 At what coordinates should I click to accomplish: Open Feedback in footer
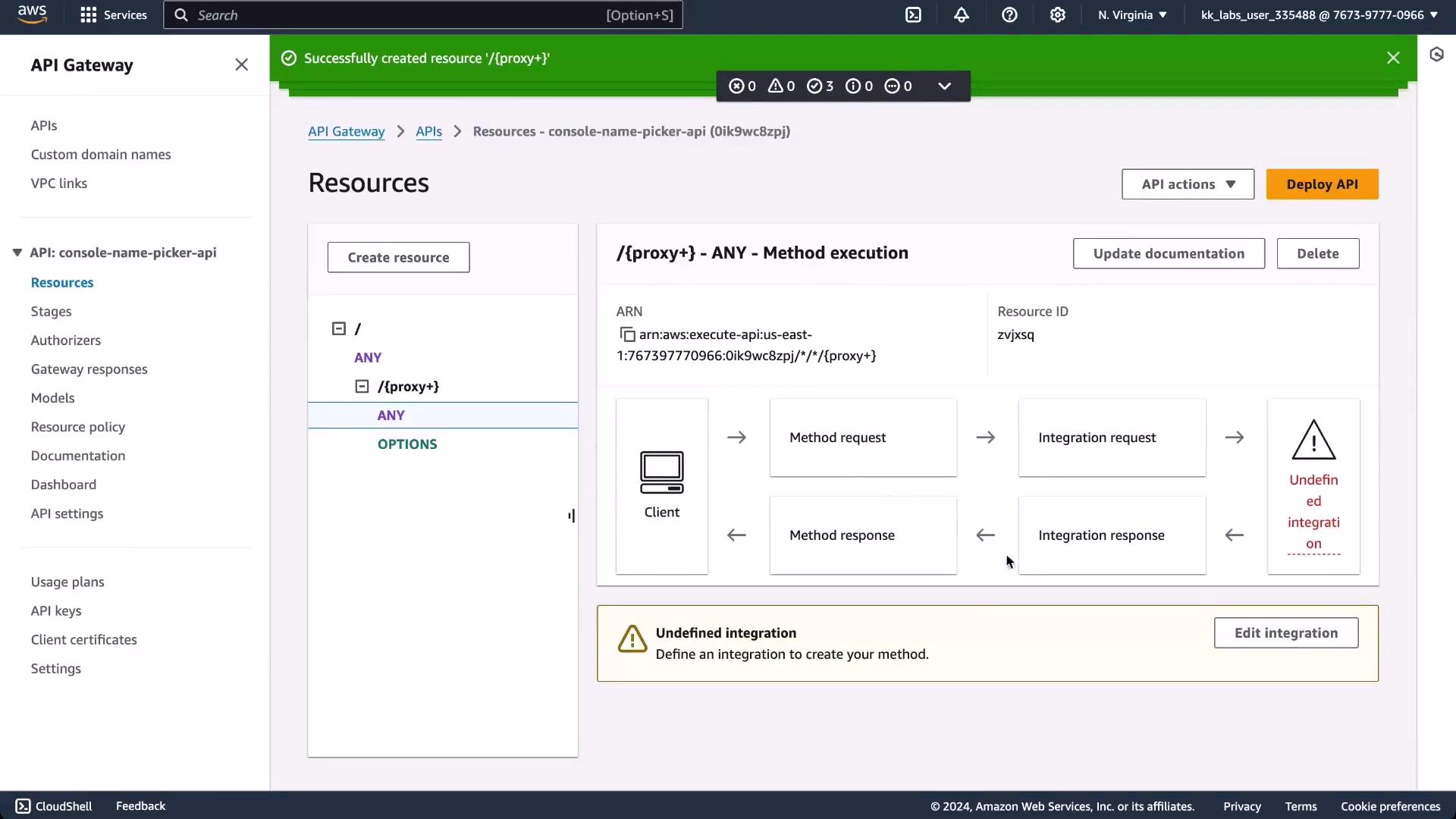(140, 806)
